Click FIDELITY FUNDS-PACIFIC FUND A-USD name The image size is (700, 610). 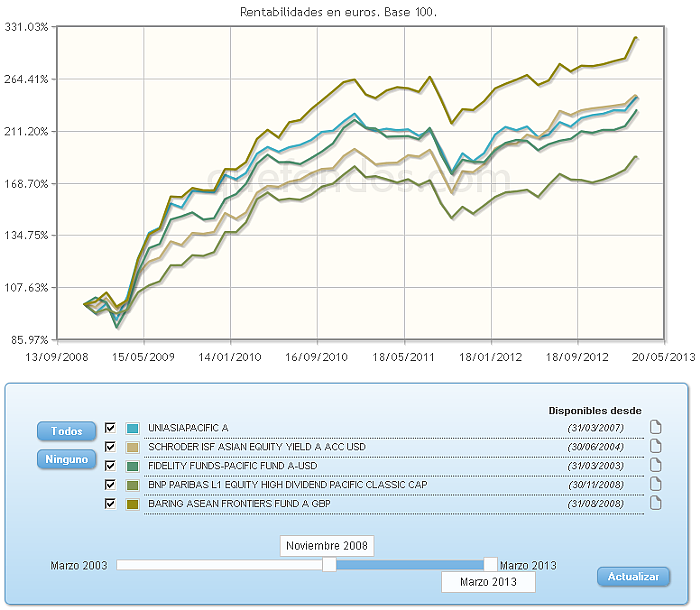(233, 466)
